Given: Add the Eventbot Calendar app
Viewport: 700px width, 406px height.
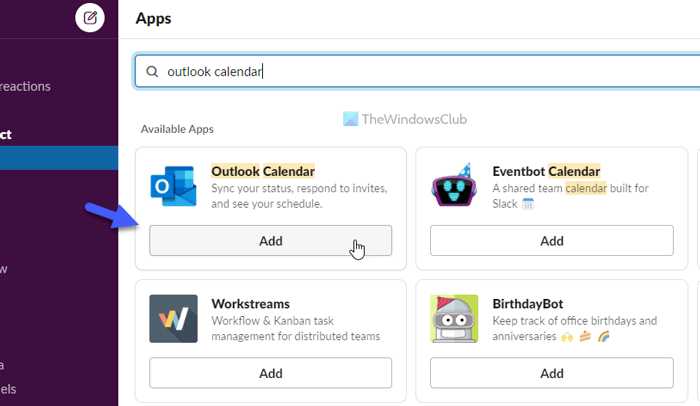Looking at the screenshot, I should (x=551, y=241).
